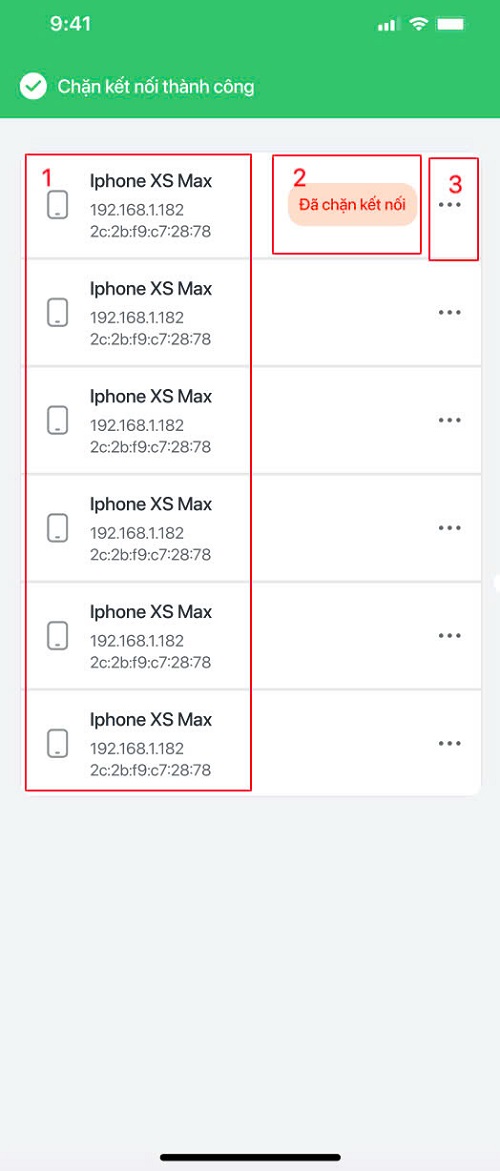Tap the phone icon of second device
500x1171 pixels.
coord(57,312)
